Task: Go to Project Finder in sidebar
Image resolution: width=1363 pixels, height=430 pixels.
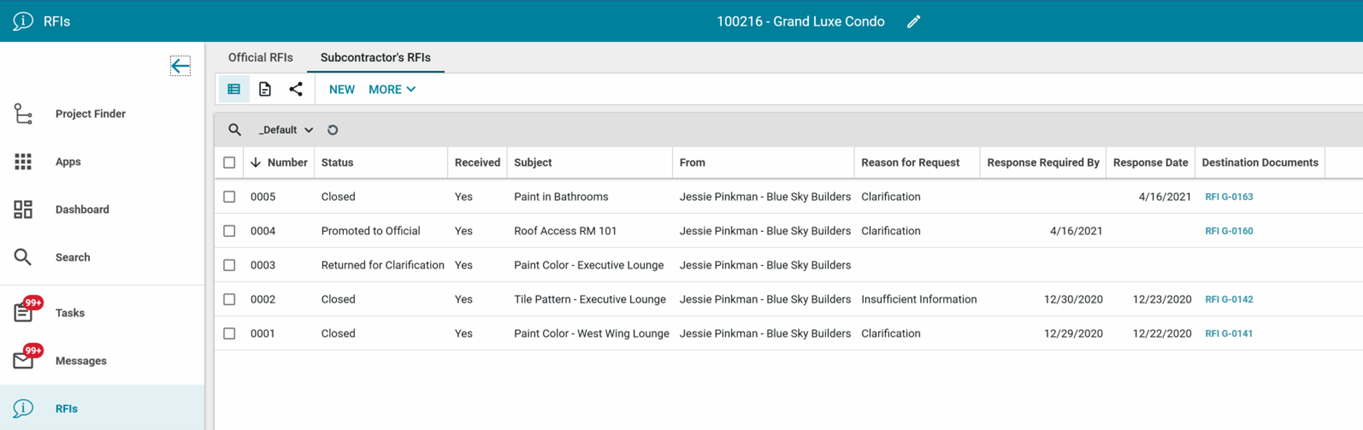Action: tap(90, 114)
